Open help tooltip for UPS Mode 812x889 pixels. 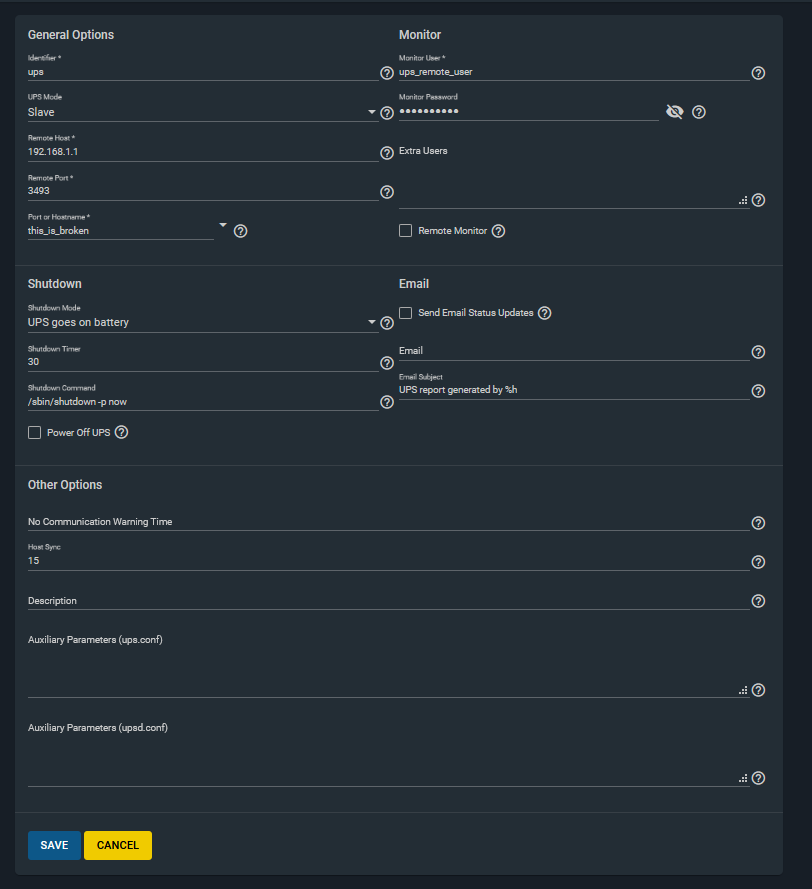387,113
